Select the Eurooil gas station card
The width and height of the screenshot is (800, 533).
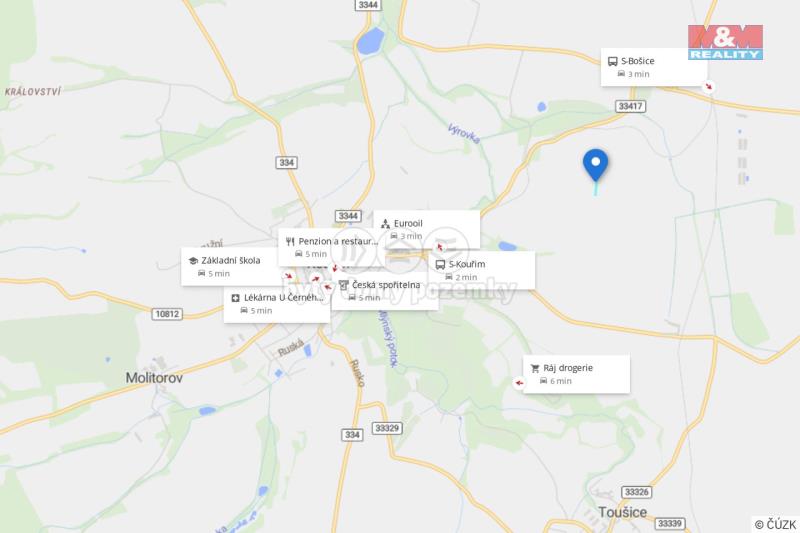pyautogui.click(x=427, y=230)
